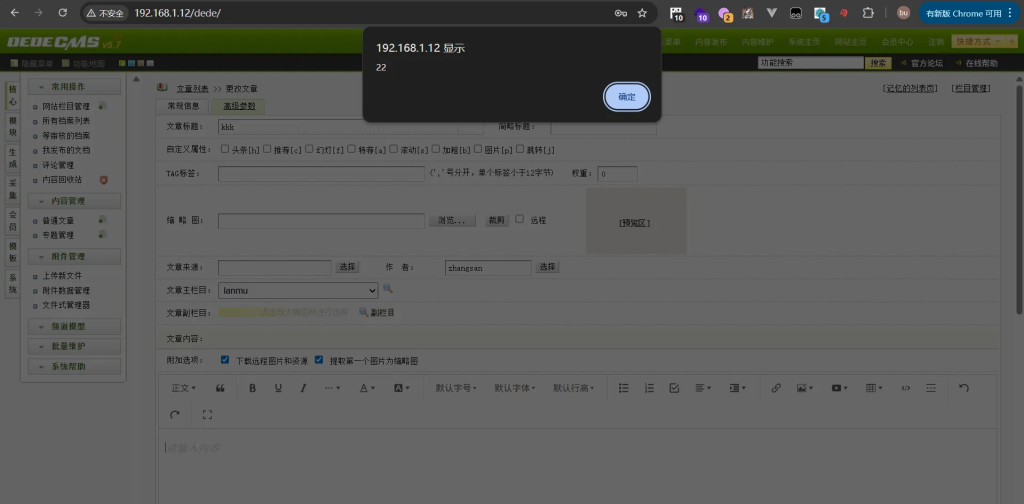The width and height of the screenshot is (1024, 504).
Task: Click the 确定 button in alert dialog
Action: point(627,97)
